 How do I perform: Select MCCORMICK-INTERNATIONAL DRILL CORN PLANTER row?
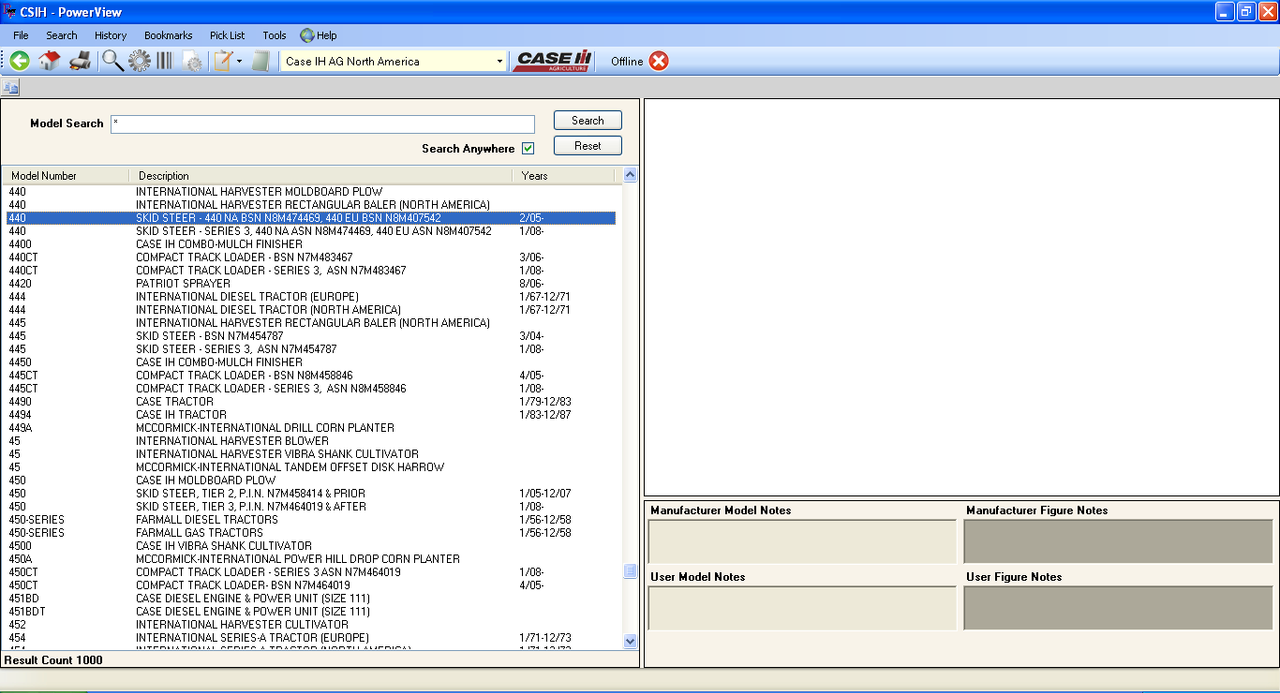click(x=309, y=428)
